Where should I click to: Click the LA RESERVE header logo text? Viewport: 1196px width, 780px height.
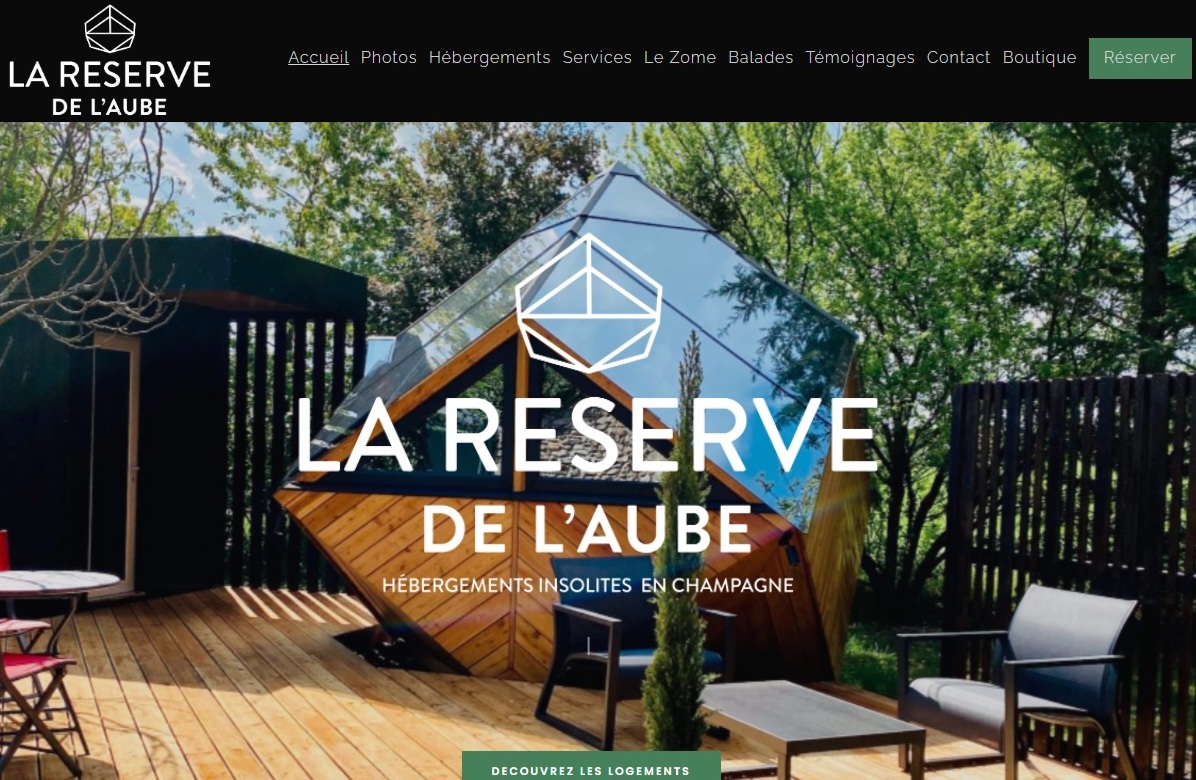[110, 75]
